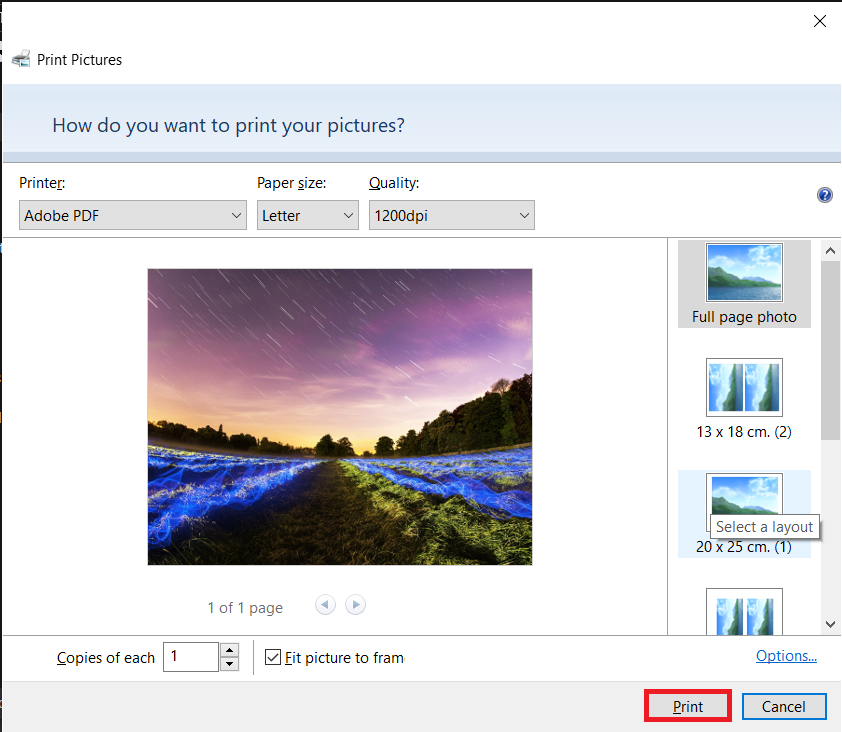The image size is (842, 732).
Task: Go back using the previous page arrow
Action: tap(324, 604)
